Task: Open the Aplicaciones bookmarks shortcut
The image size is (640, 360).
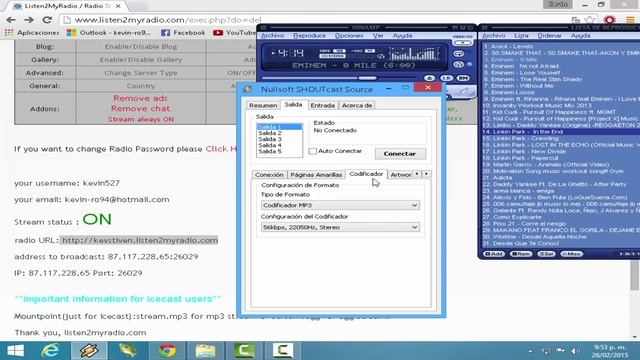Action: (32, 33)
